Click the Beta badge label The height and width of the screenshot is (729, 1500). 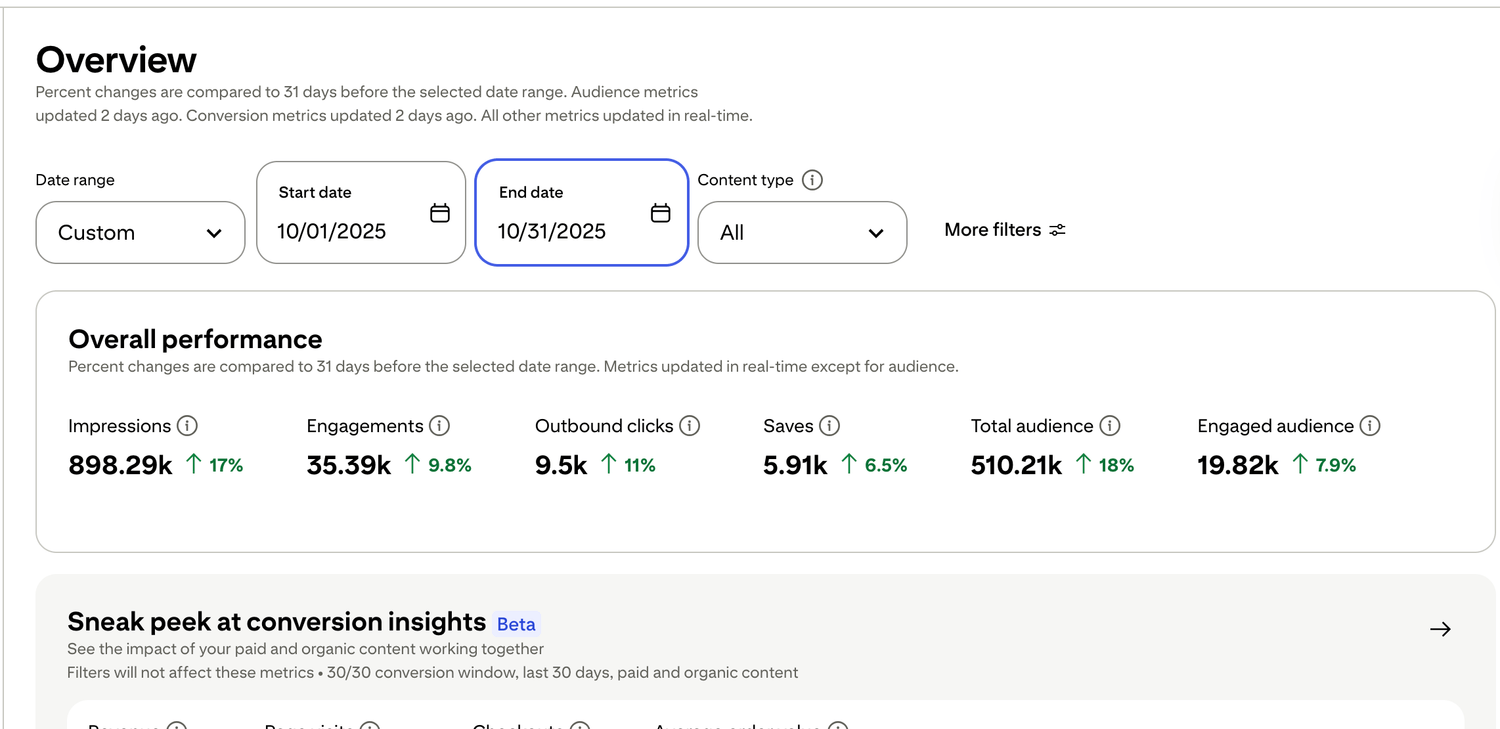click(x=516, y=624)
